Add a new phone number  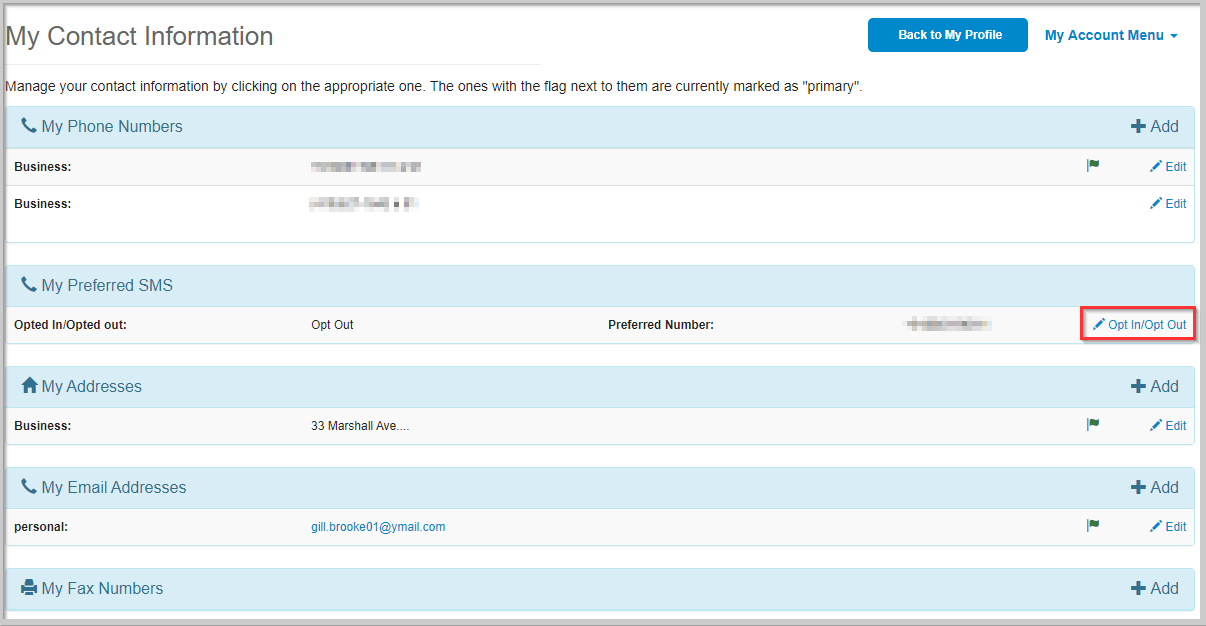1155,126
